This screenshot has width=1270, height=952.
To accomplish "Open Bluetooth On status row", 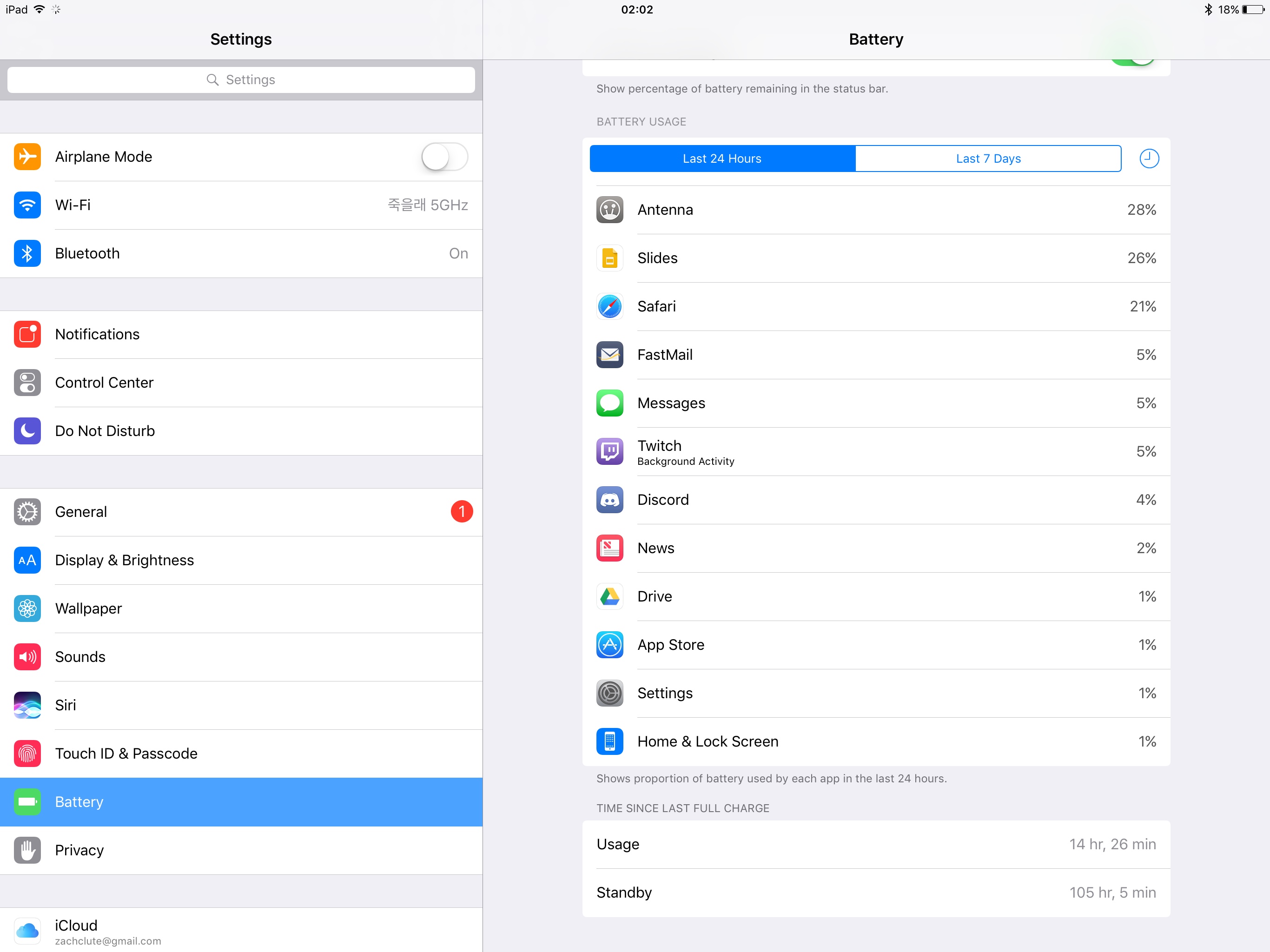I will pyautogui.click(x=241, y=253).
